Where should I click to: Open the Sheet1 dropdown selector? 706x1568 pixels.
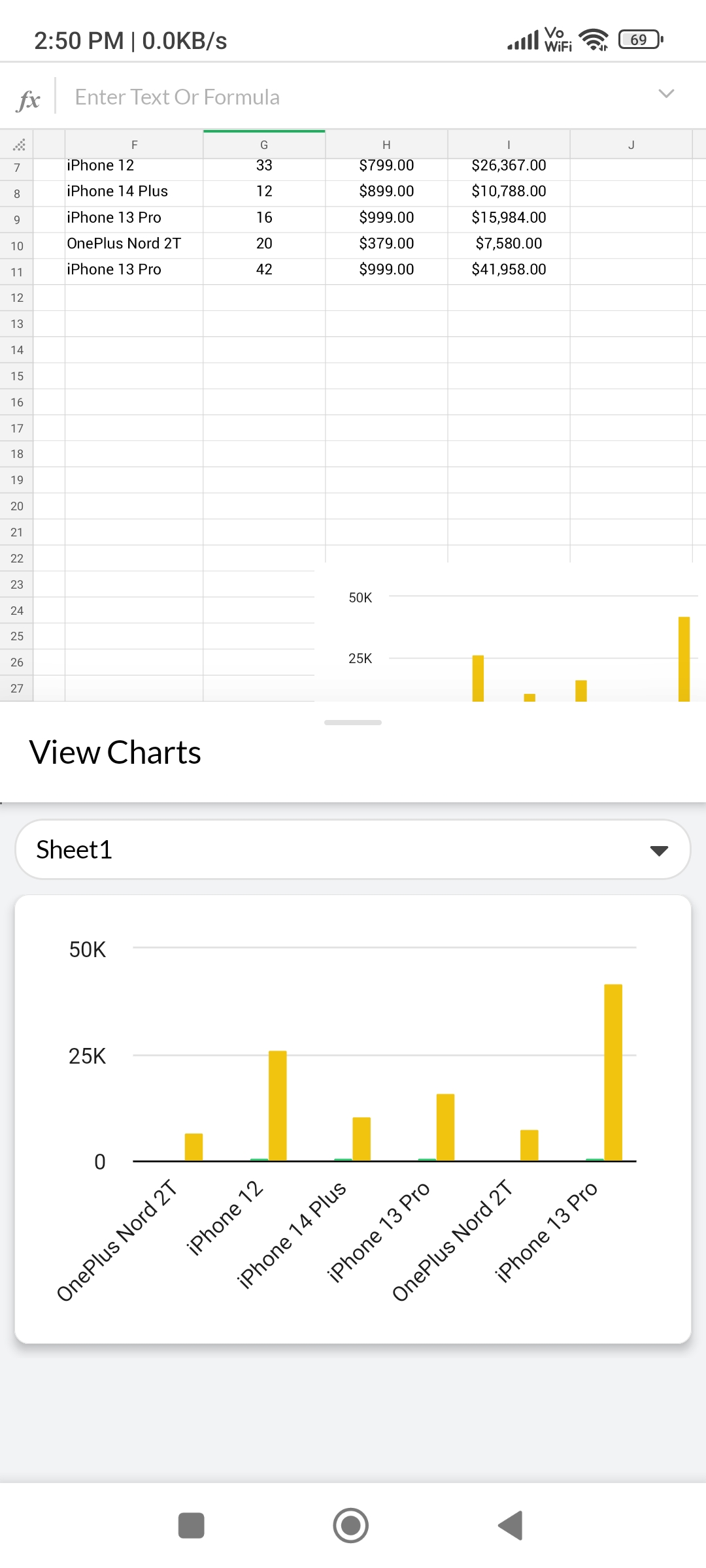click(353, 849)
